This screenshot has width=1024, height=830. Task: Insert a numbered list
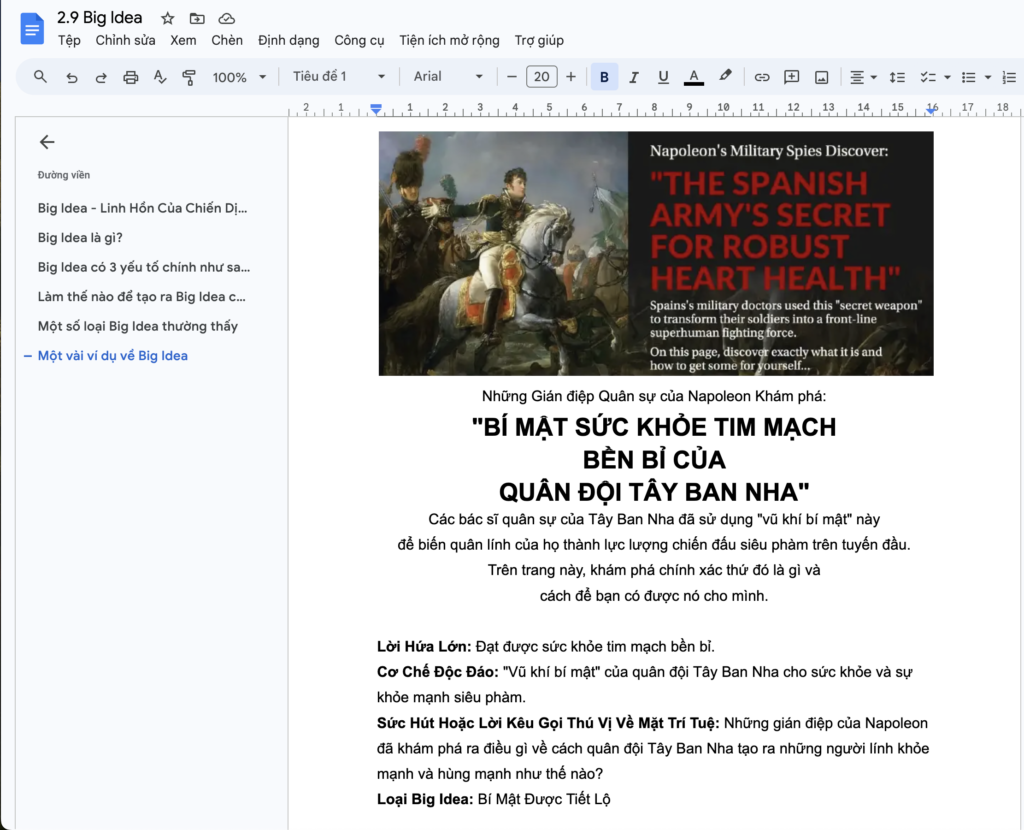tap(1009, 77)
